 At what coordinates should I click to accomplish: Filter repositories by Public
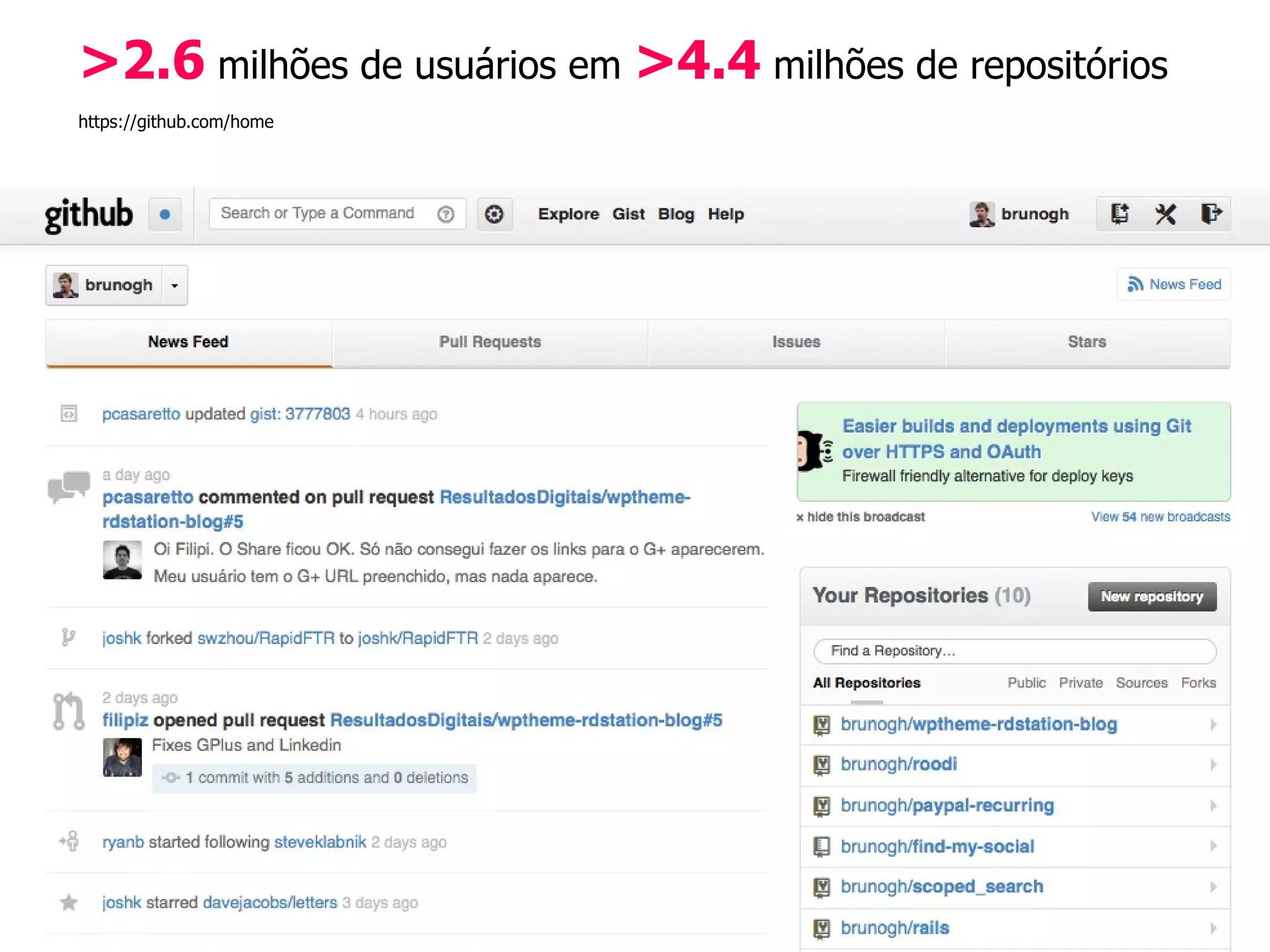pyautogui.click(x=1026, y=683)
